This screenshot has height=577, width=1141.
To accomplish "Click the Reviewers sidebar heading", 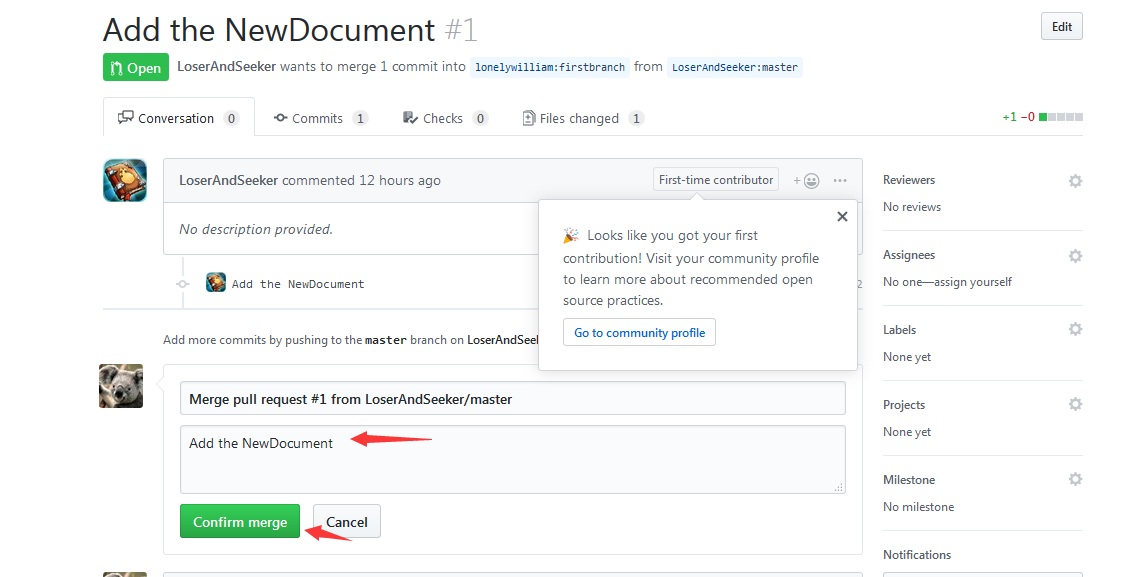I will 909,180.
